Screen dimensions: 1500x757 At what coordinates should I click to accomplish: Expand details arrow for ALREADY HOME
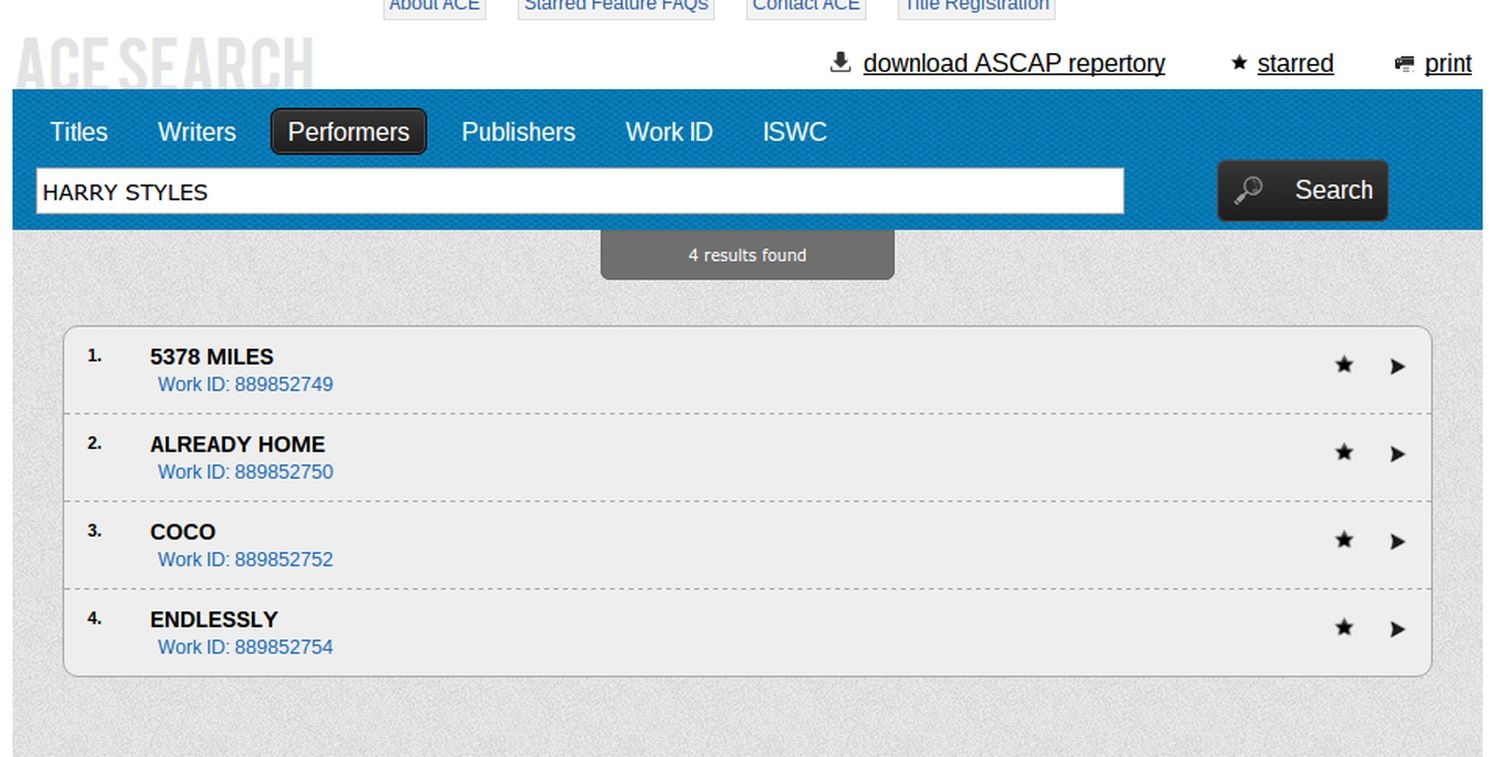point(1397,454)
